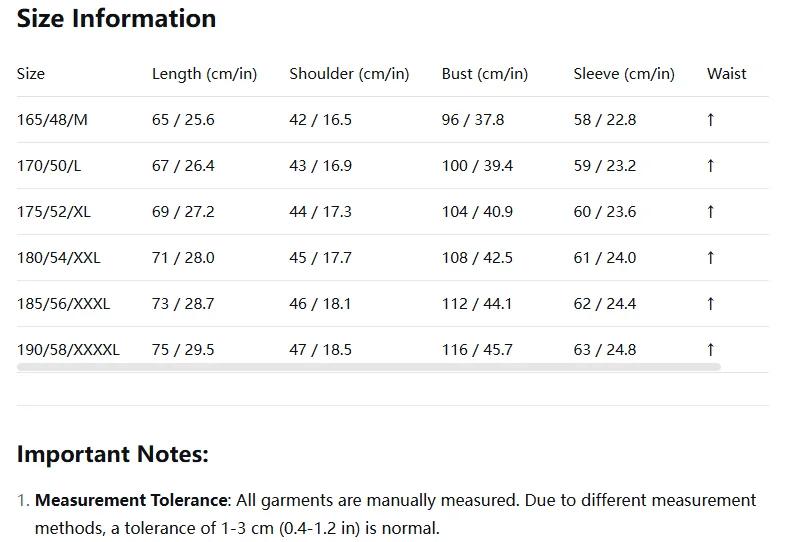Click the Important Notes heading
This screenshot has width=803, height=542.
(113, 454)
